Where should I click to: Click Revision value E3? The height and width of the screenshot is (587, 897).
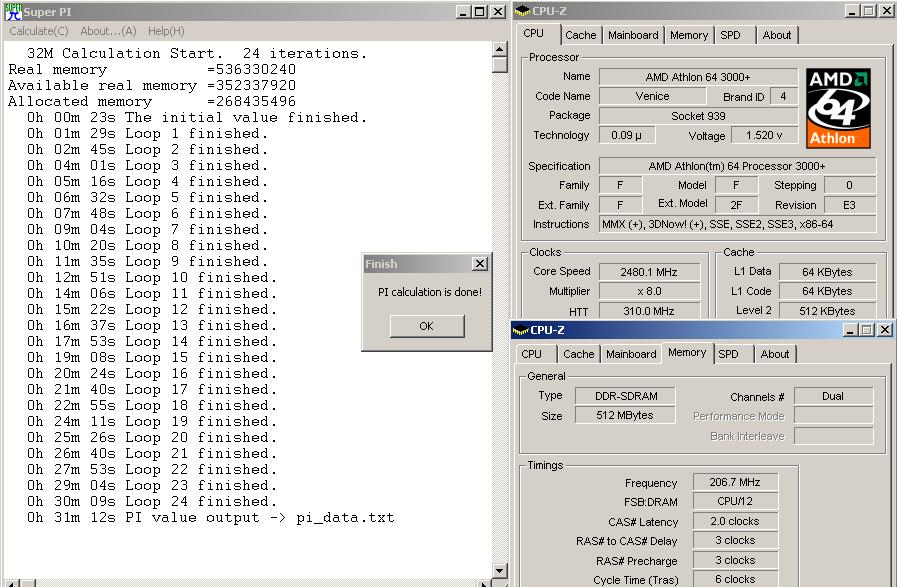[850, 205]
